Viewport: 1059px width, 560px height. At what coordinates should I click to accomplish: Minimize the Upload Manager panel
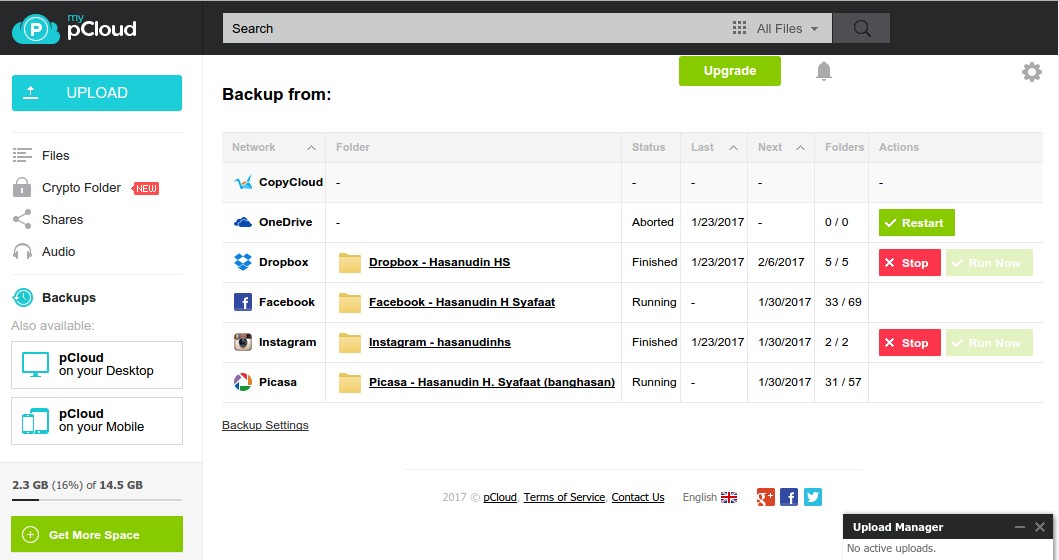pyautogui.click(x=1020, y=527)
